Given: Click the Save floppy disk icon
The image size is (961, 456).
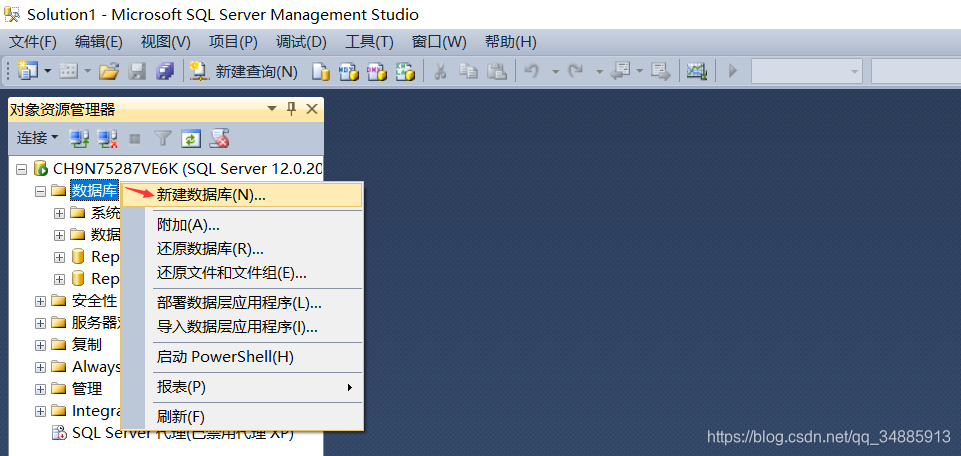Looking at the screenshot, I should click(x=137, y=71).
